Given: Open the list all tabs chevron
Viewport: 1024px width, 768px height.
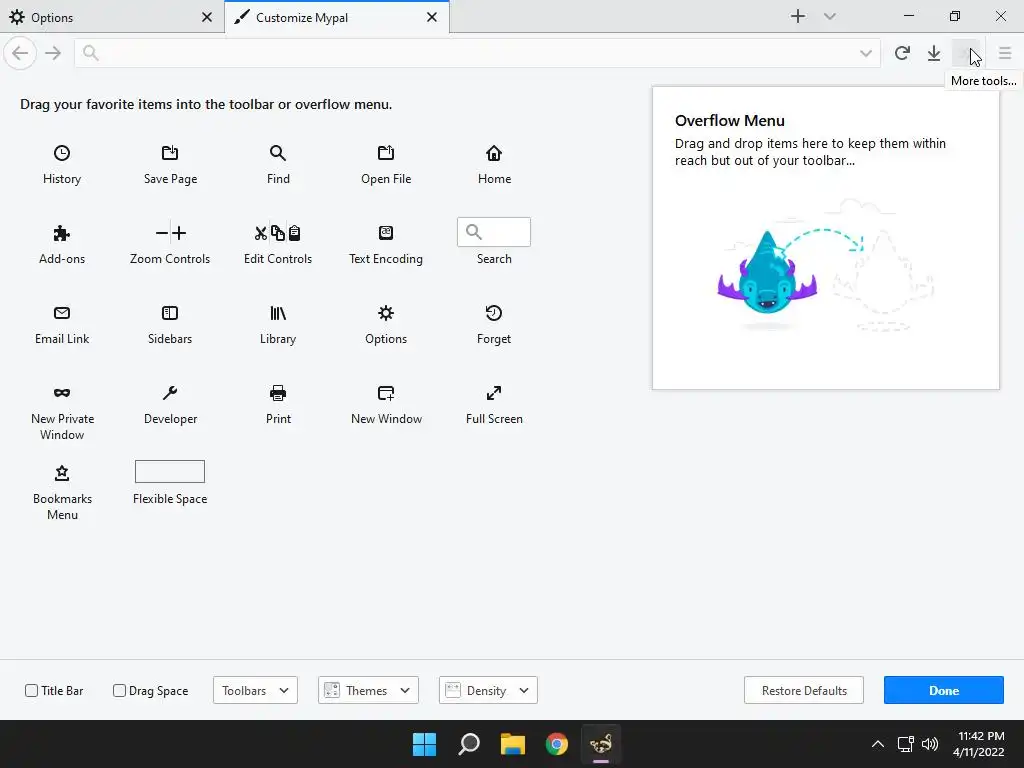Looking at the screenshot, I should 829,16.
